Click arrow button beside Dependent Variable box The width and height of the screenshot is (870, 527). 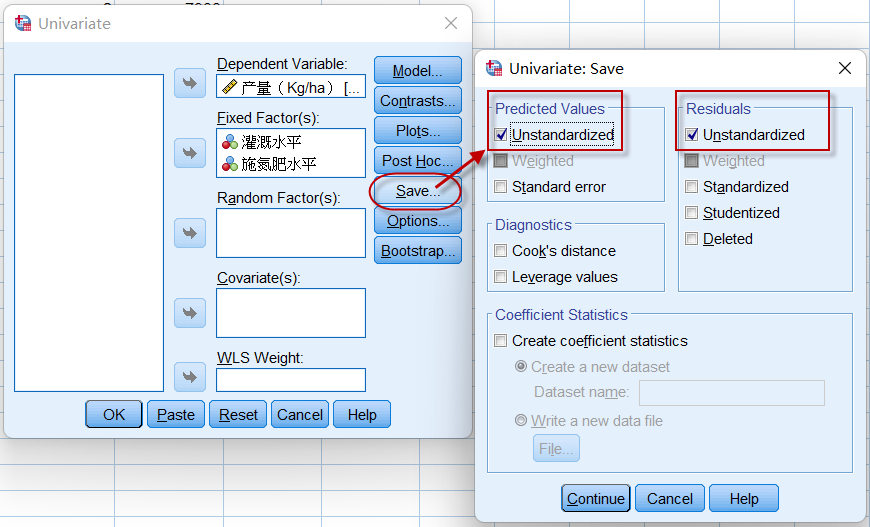tap(189, 83)
